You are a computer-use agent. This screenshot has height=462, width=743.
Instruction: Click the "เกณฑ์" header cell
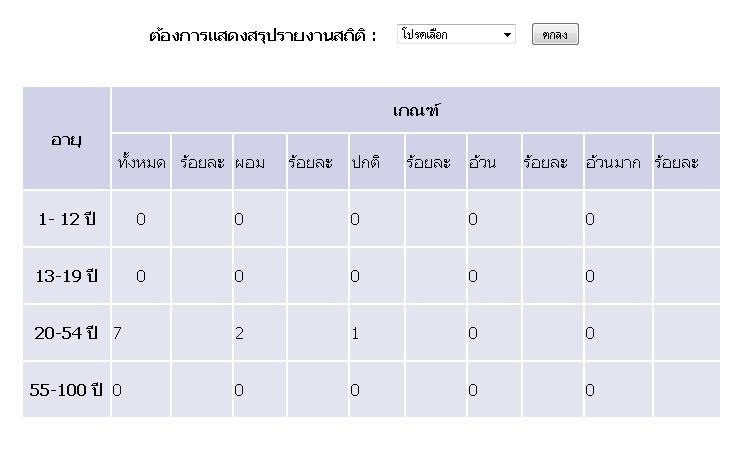pos(416,110)
